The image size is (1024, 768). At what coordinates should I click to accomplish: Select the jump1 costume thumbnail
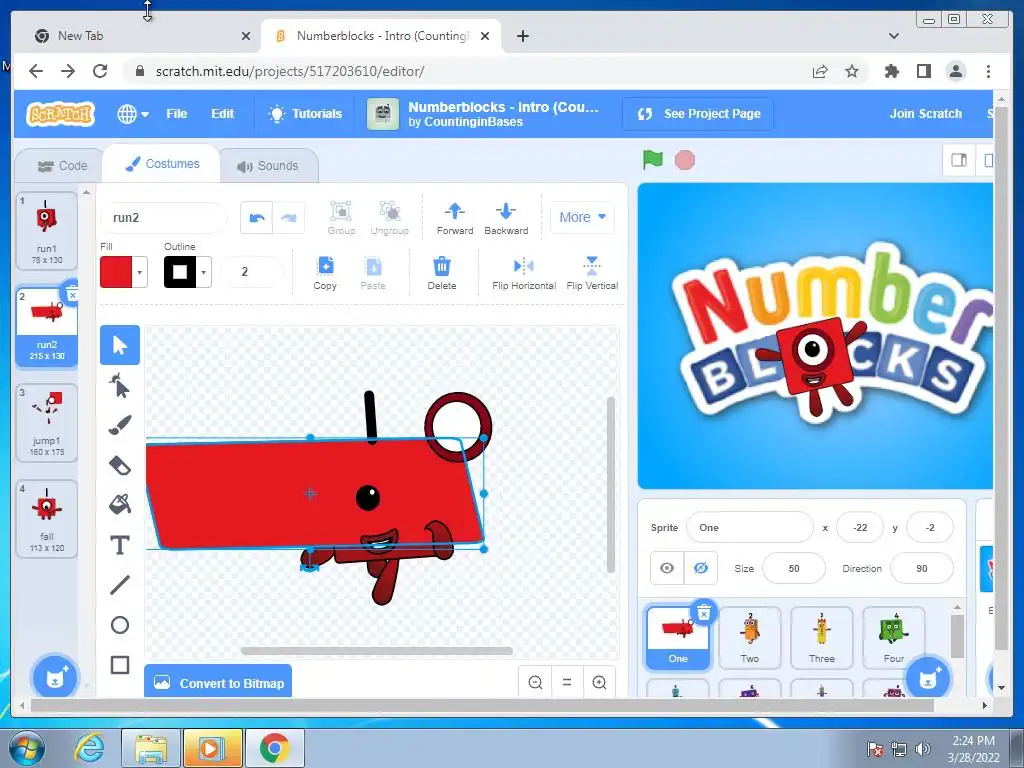tap(46, 423)
